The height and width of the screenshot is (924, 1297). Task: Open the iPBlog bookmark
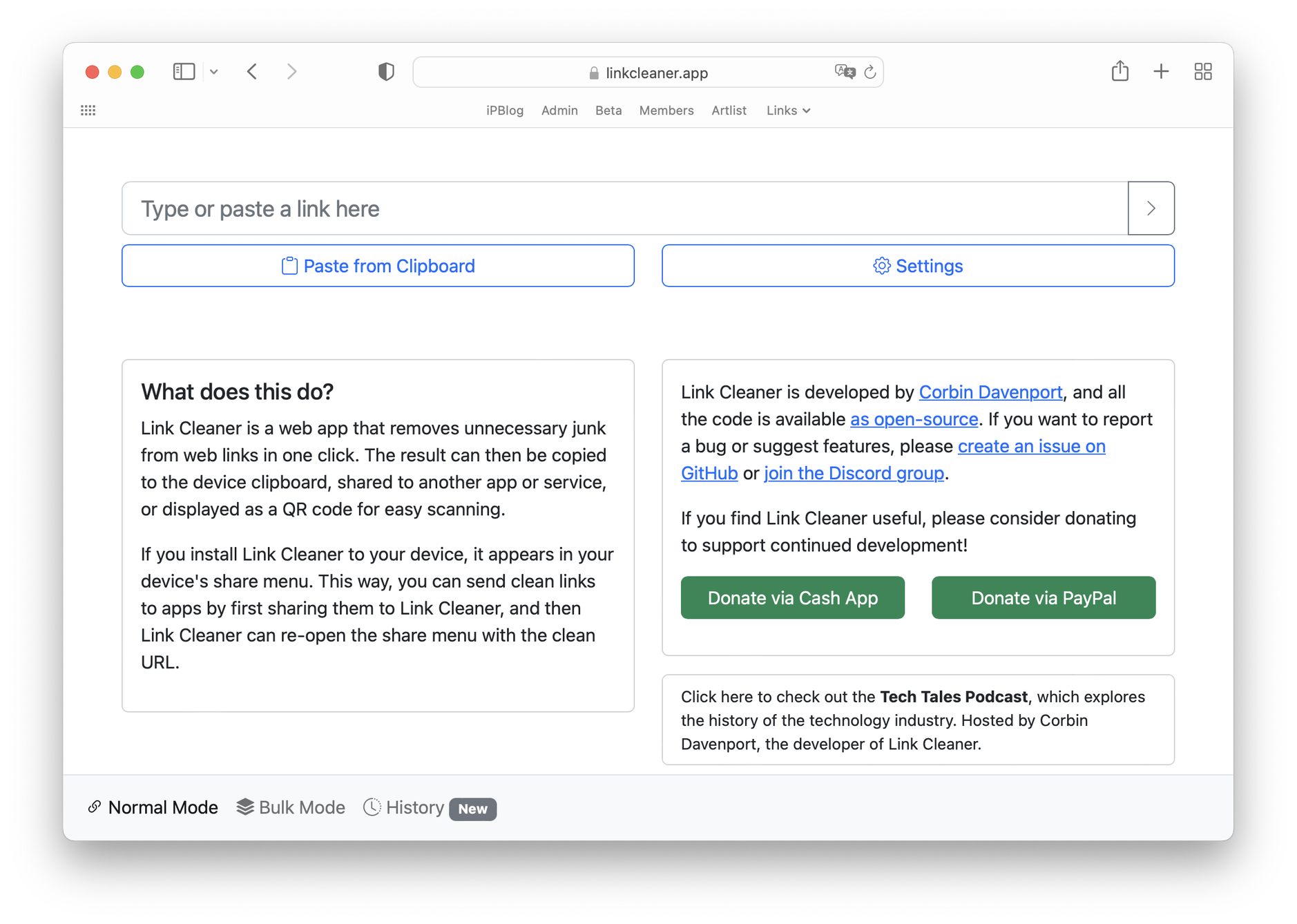(505, 110)
